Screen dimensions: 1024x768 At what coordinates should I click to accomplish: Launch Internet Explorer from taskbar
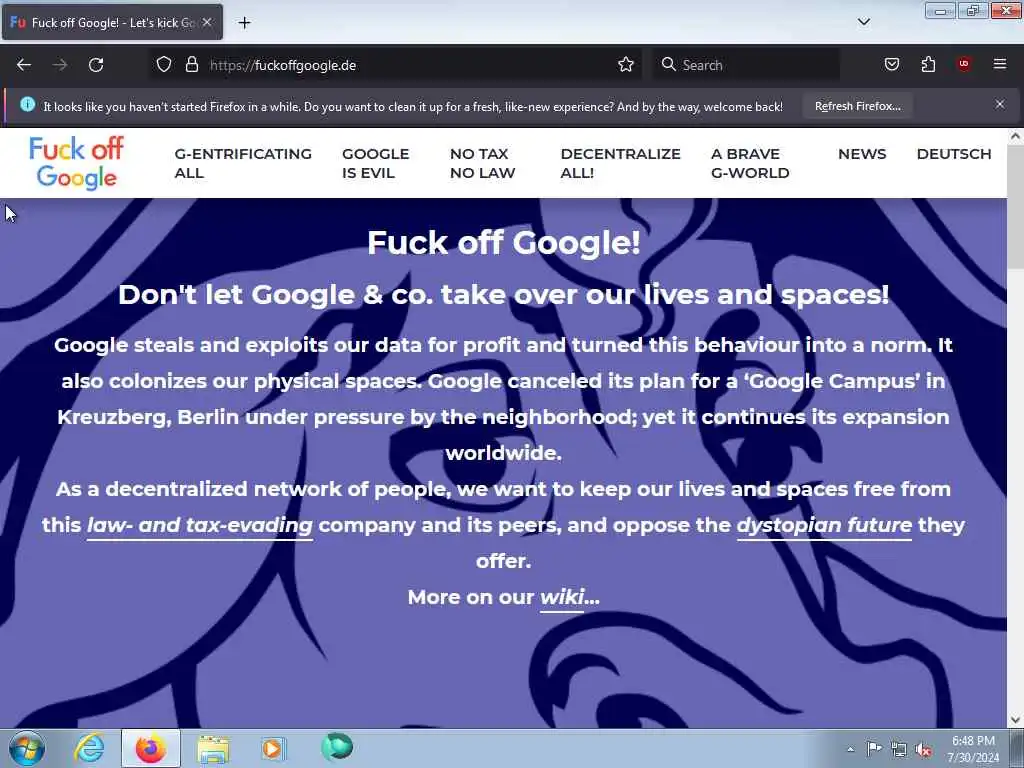pos(89,748)
